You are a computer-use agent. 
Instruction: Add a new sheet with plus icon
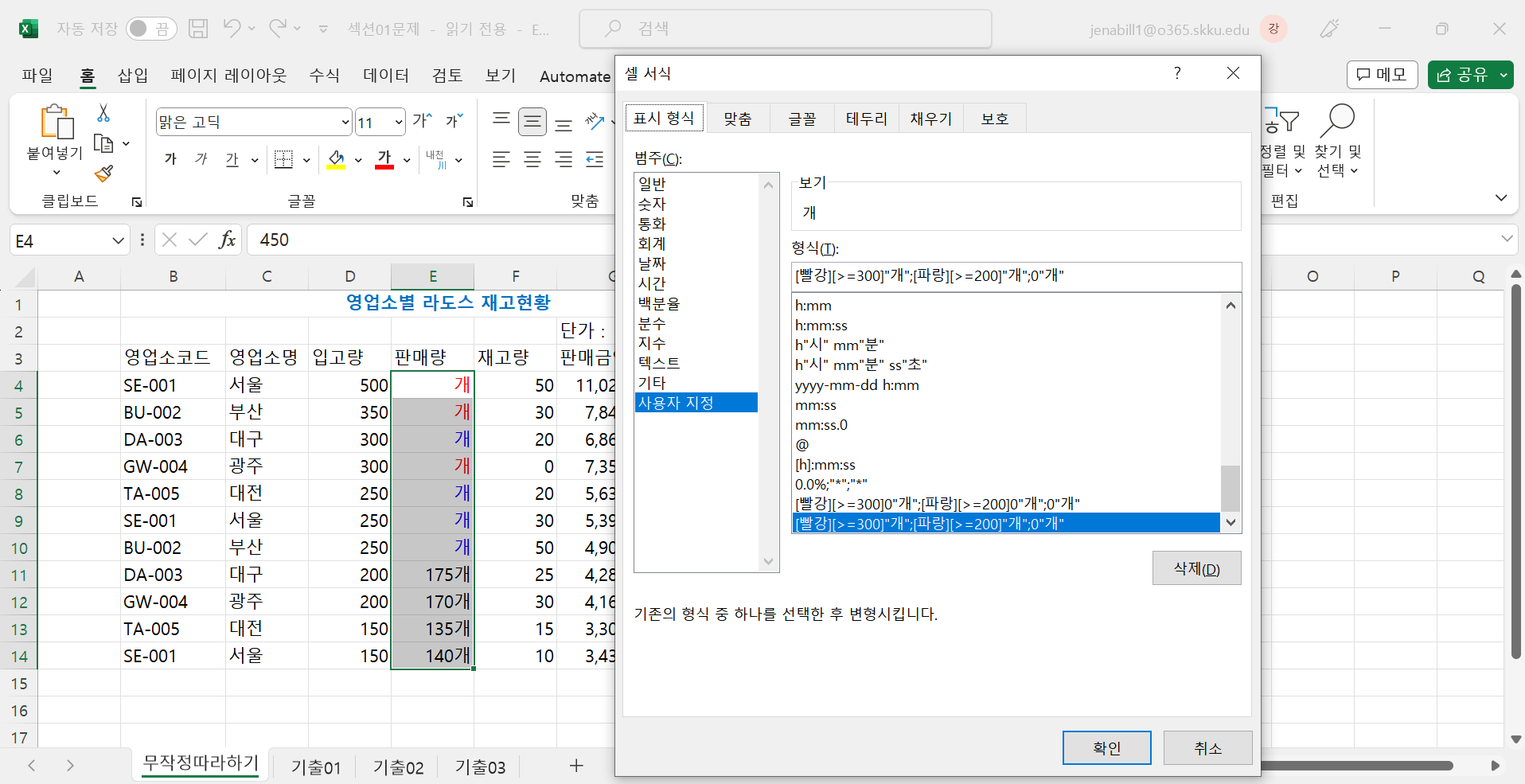(576, 766)
